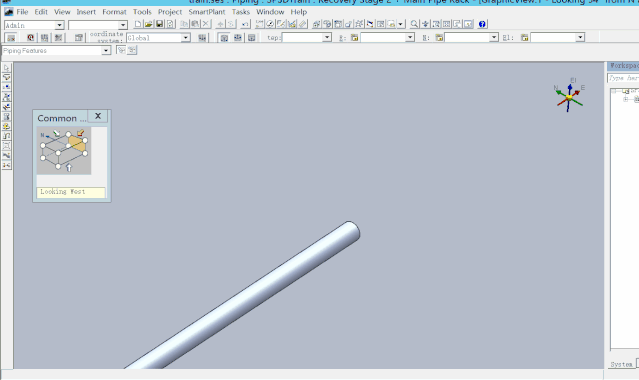This screenshot has width=639, height=380.
Task: Open the View menu
Action: [x=62, y=12]
